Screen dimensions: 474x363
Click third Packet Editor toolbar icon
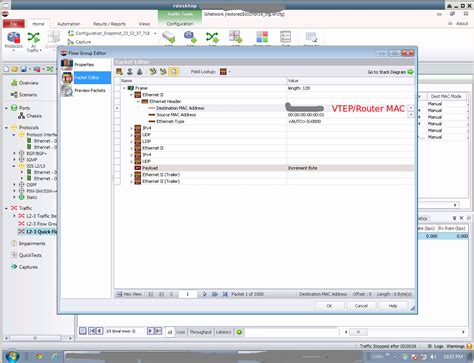pyautogui.click(x=140, y=71)
